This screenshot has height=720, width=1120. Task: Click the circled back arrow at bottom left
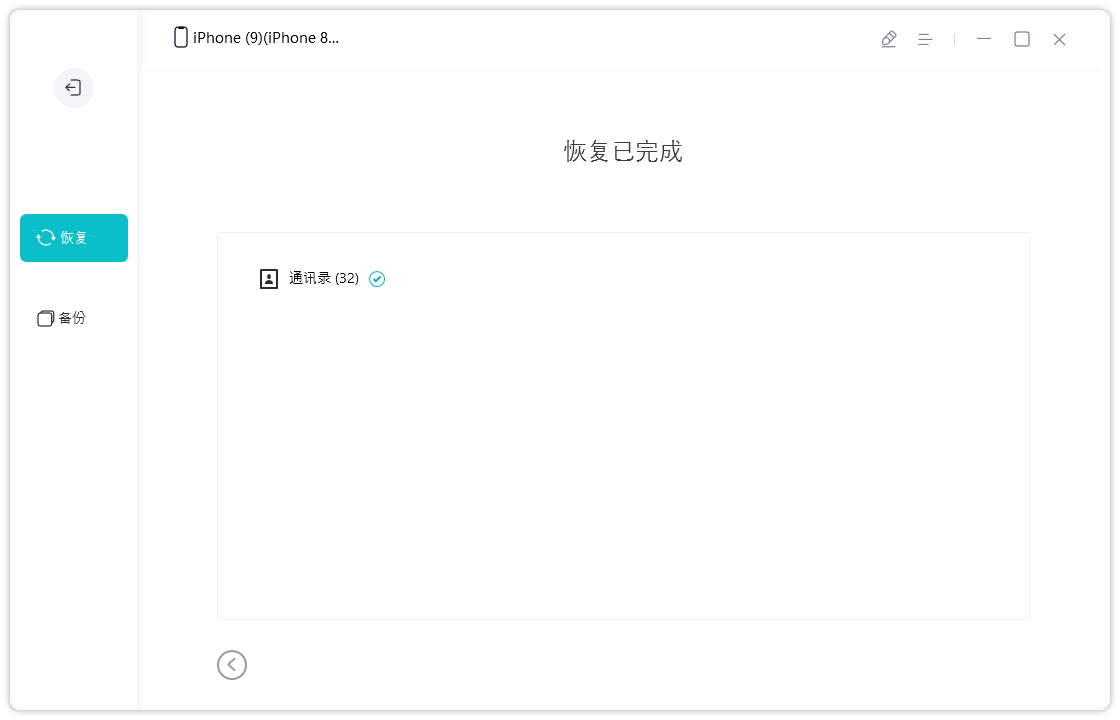coord(232,665)
